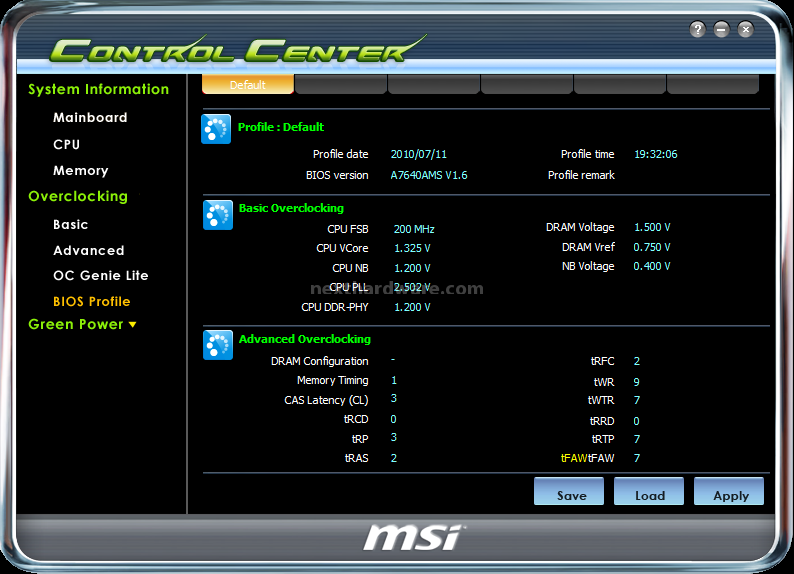Select BIOS Profile in sidebar
Screen dimensions: 794x574
[92, 302]
